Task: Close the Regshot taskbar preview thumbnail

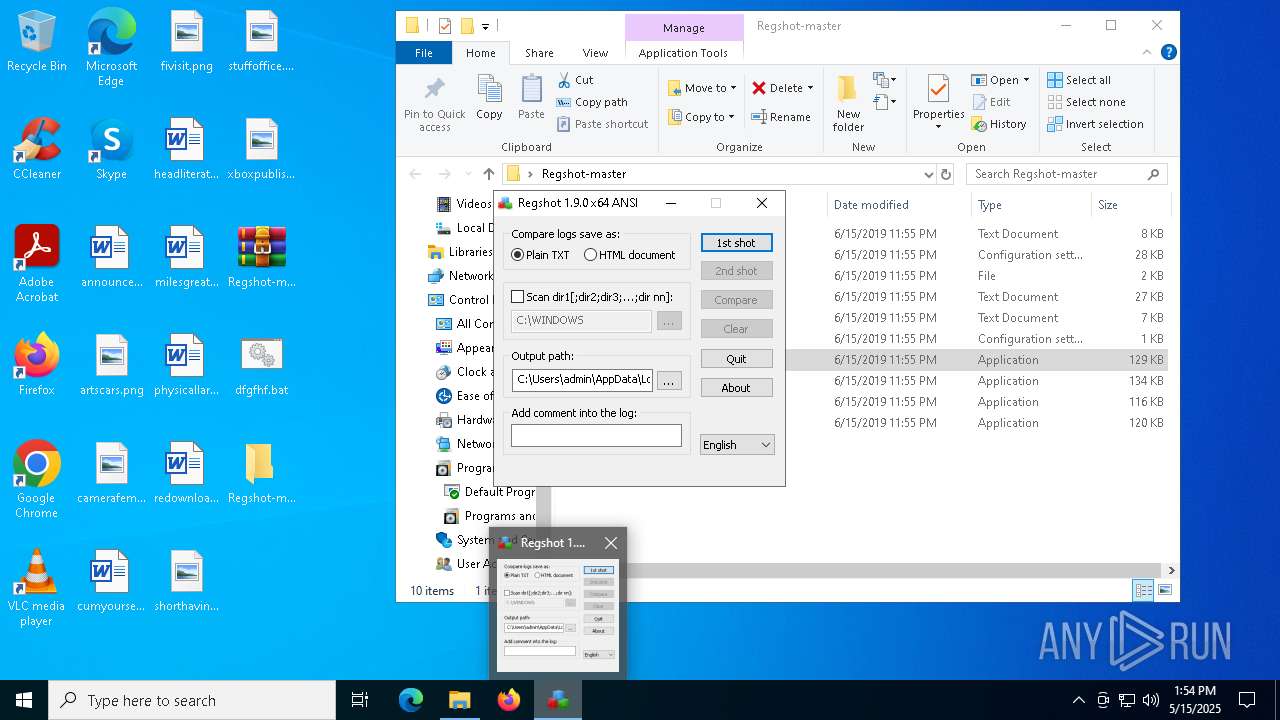Action: coord(611,543)
